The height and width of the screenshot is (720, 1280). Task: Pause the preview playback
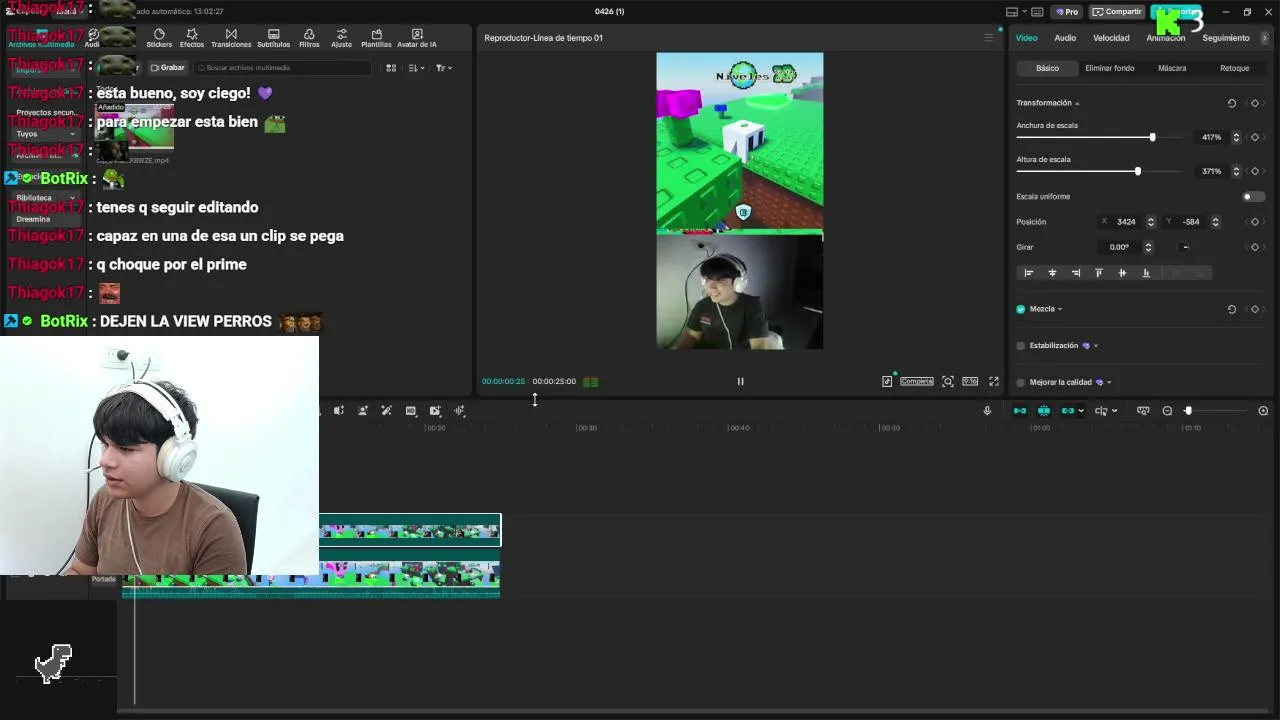click(x=740, y=381)
